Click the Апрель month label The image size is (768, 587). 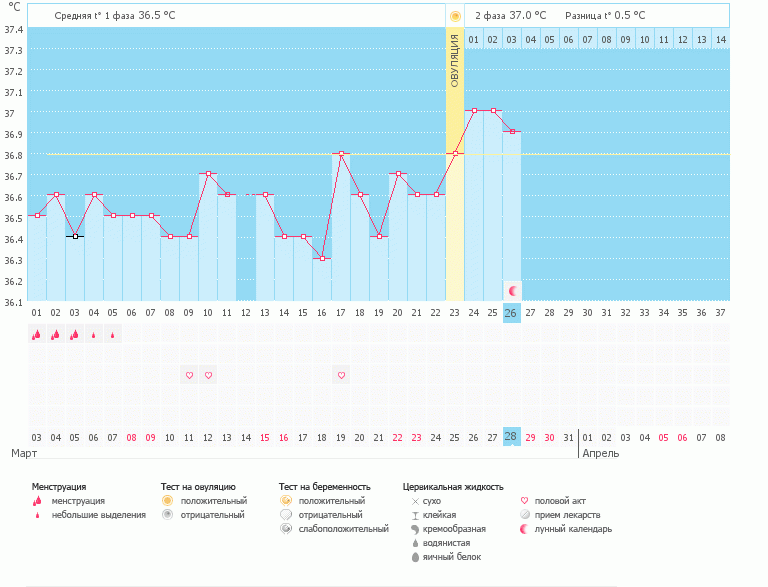(x=600, y=453)
